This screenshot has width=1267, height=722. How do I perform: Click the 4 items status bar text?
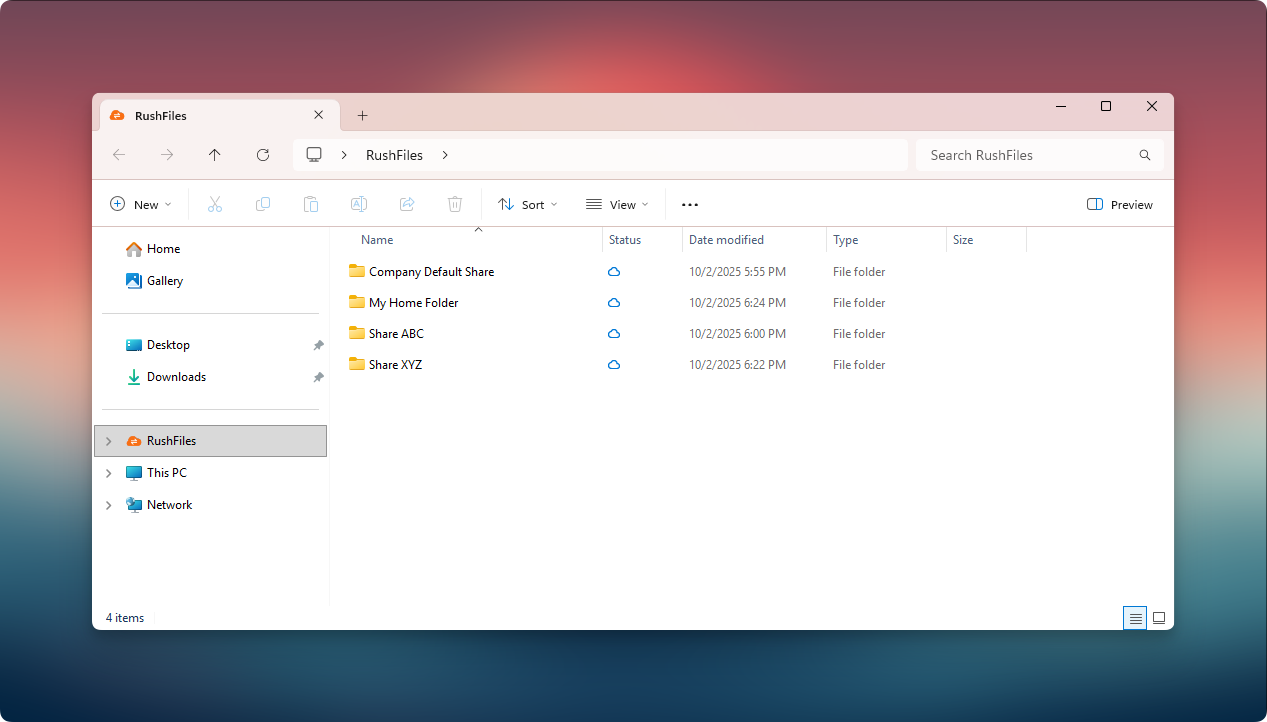(125, 618)
